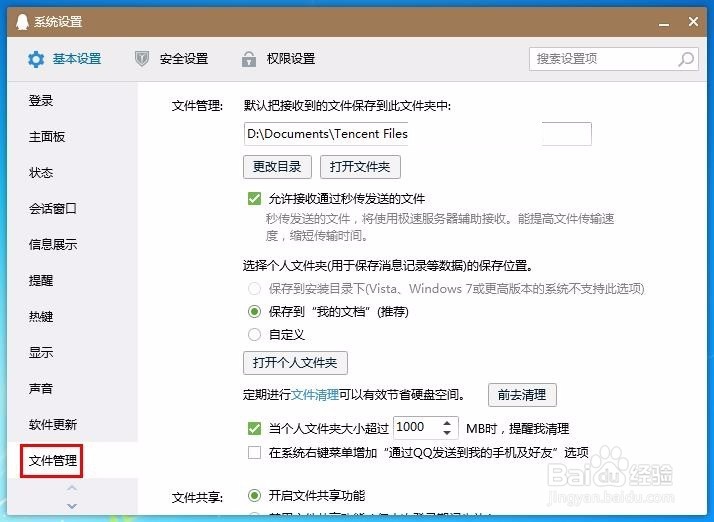Screen dimensions: 714x522
Task: Open 信息展示 settings in sidebar
Action: (53, 244)
